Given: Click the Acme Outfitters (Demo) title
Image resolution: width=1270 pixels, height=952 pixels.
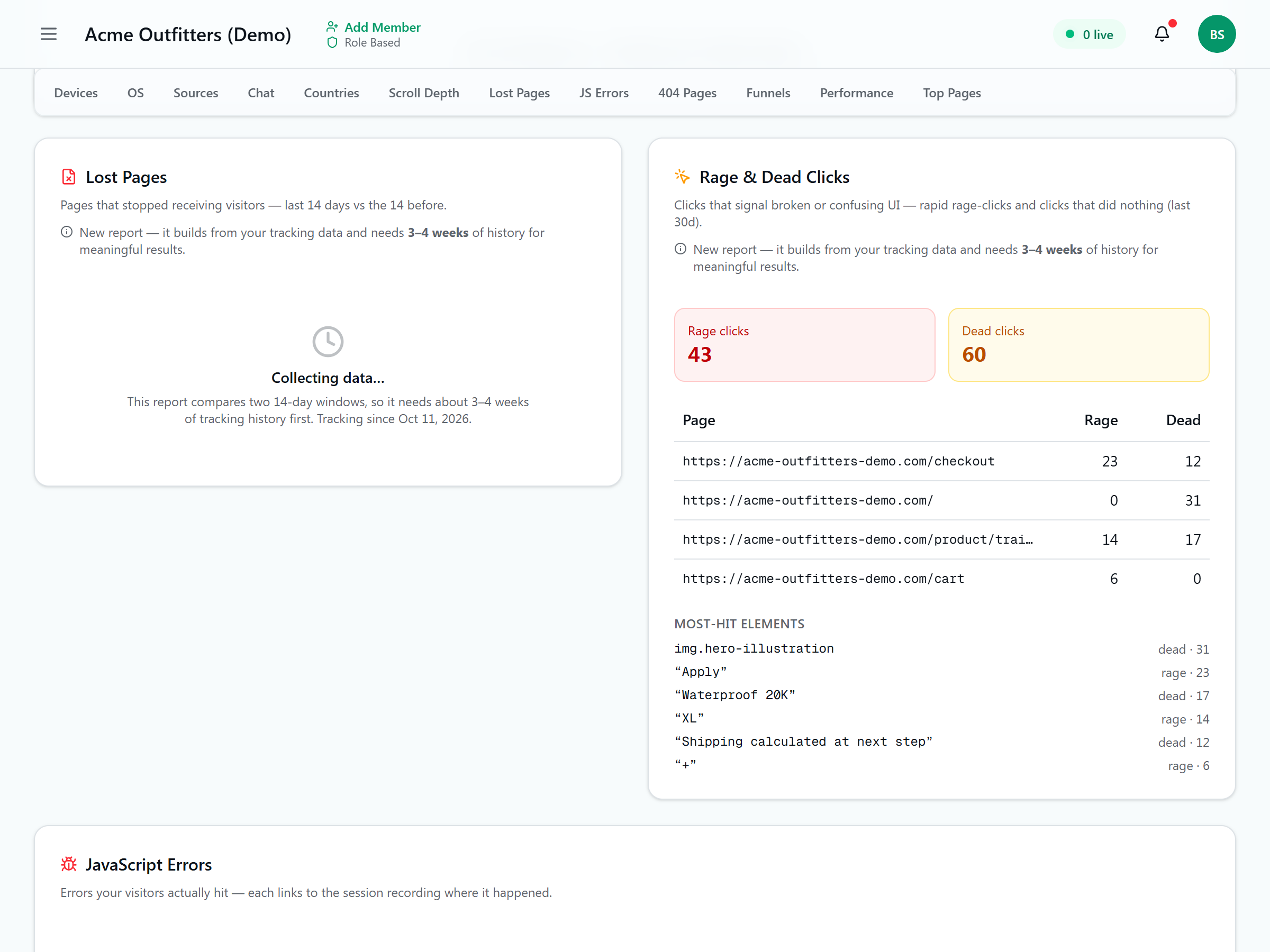Looking at the screenshot, I should (x=188, y=34).
